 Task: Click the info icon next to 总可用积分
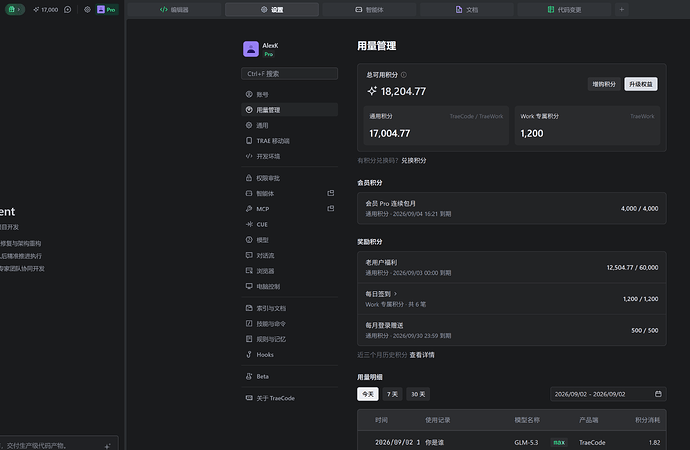click(x=404, y=75)
